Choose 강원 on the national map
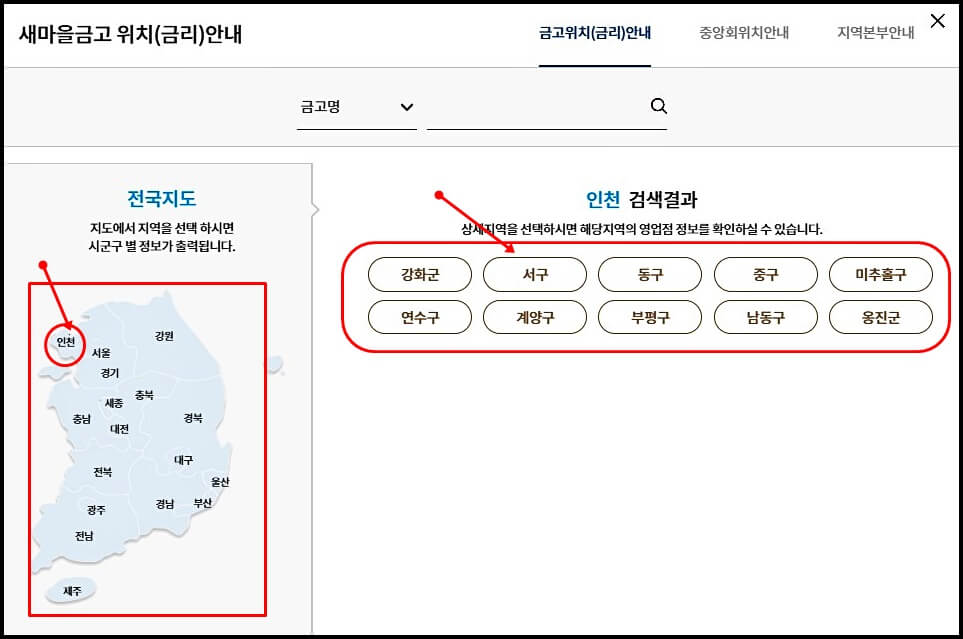The height and width of the screenshot is (639, 963). click(164, 335)
